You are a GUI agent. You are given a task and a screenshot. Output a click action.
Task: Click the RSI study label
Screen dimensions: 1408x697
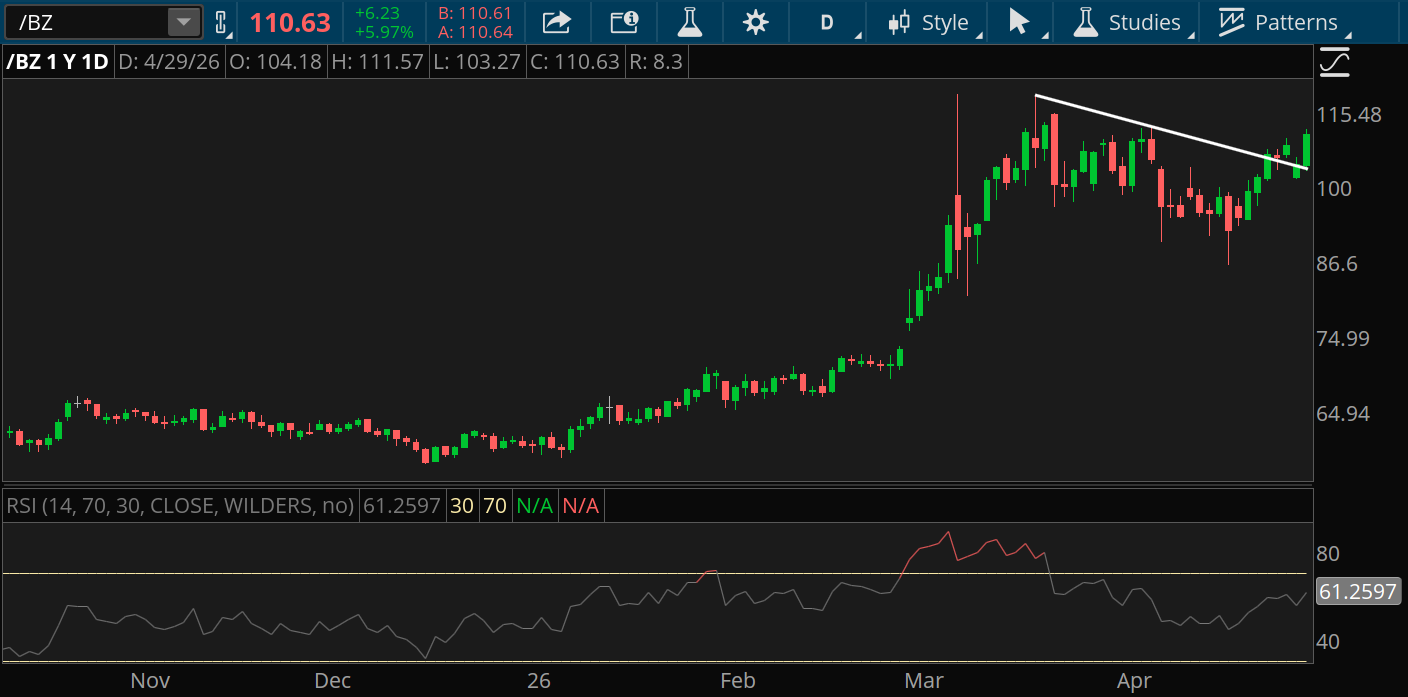pos(180,506)
